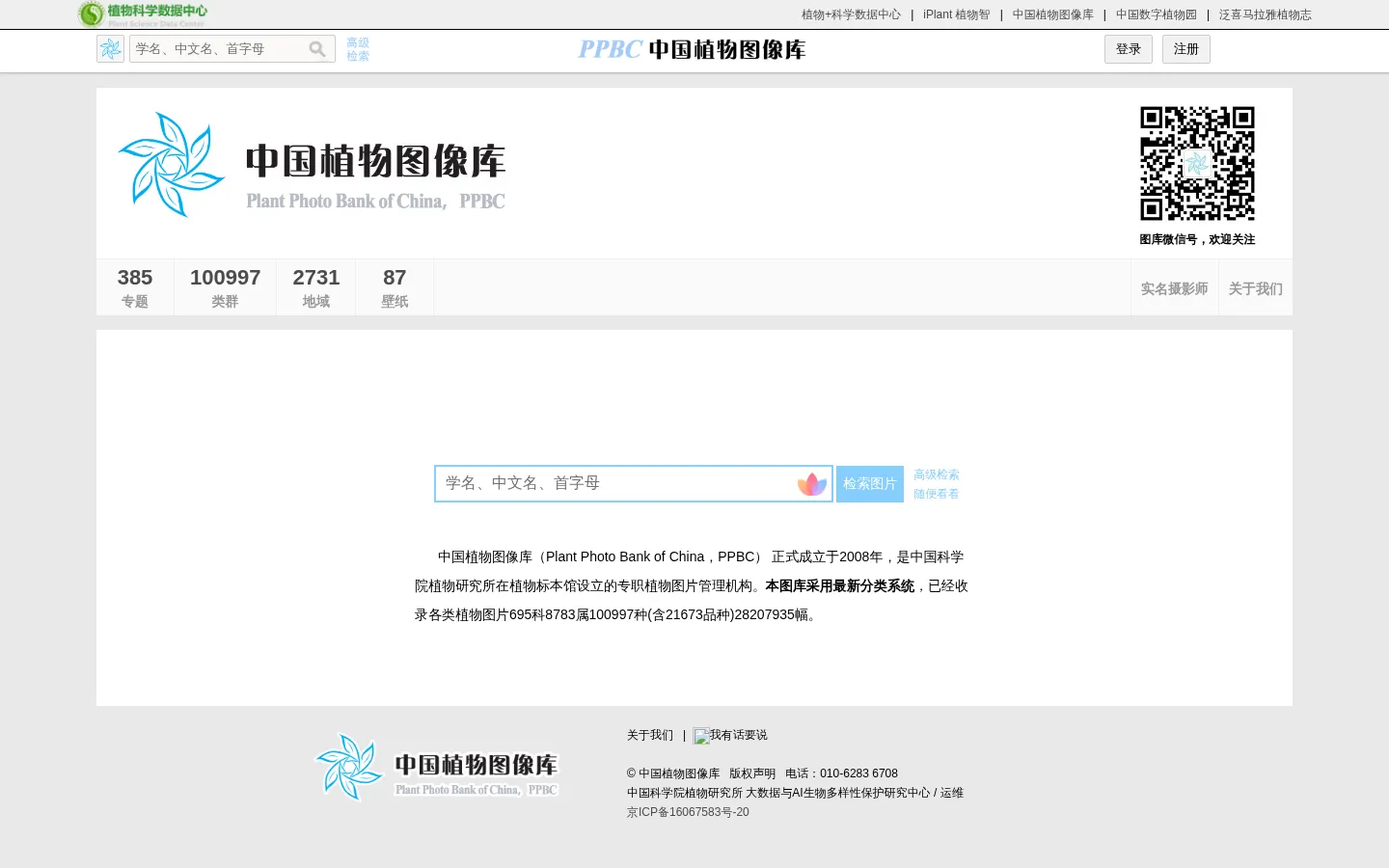Open the 2731 地域 tab

(x=316, y=287)
